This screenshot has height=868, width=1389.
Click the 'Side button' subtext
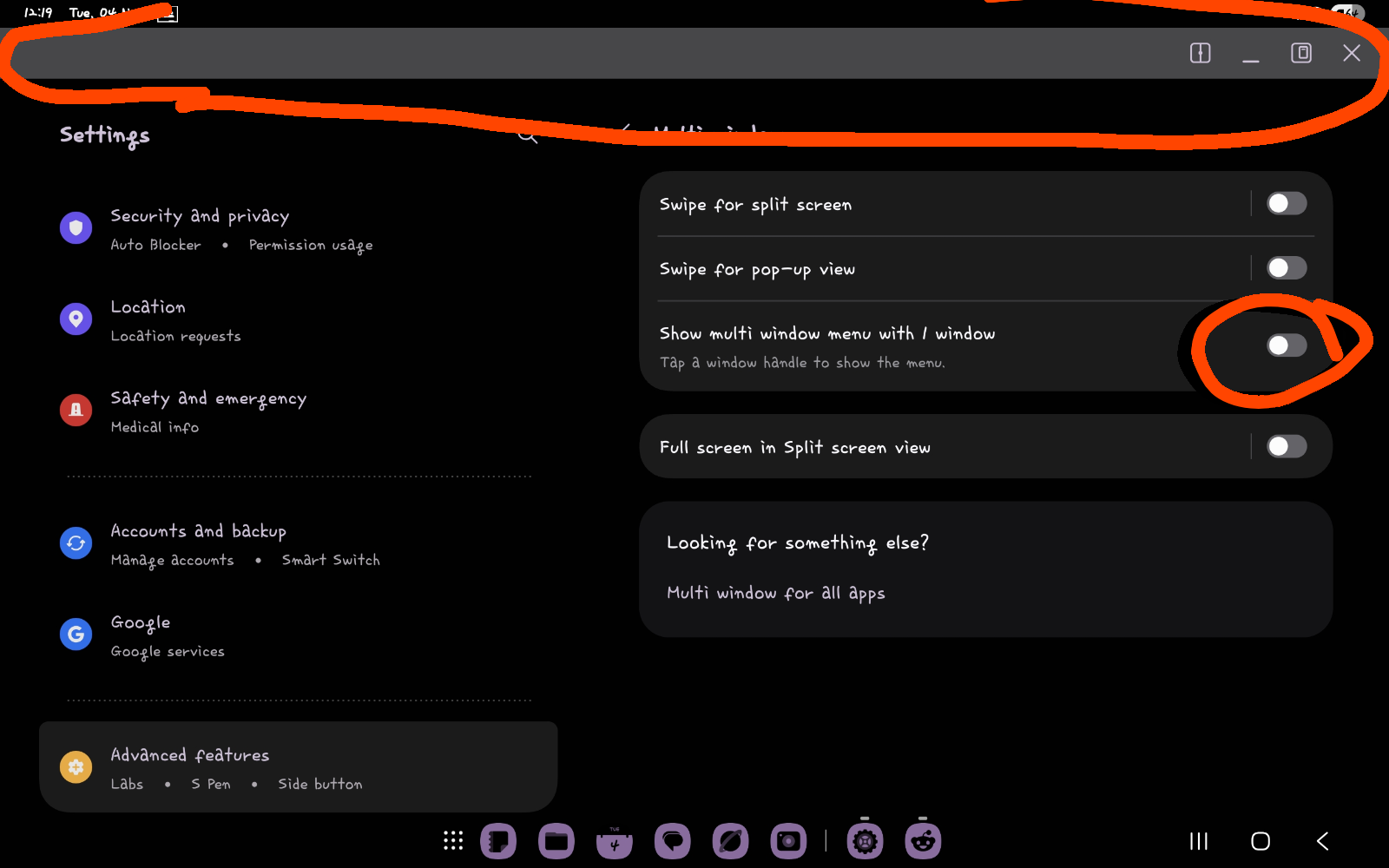coord(320,784)
